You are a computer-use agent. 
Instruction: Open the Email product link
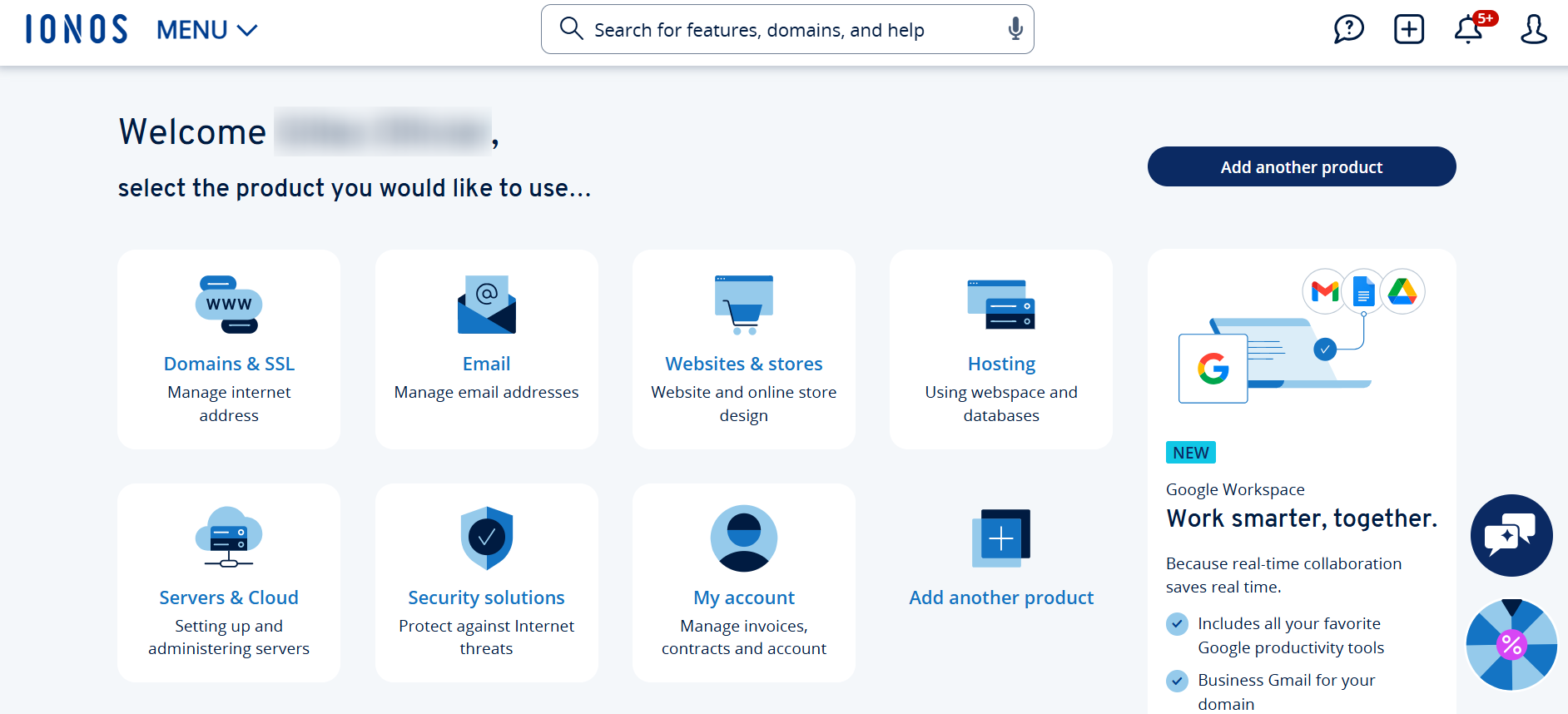(487, 364)
